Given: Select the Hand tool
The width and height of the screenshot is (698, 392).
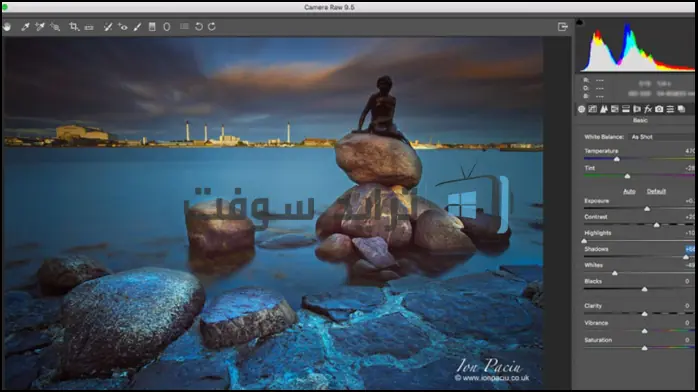Looking at the screenshot, I should point(7,27).
